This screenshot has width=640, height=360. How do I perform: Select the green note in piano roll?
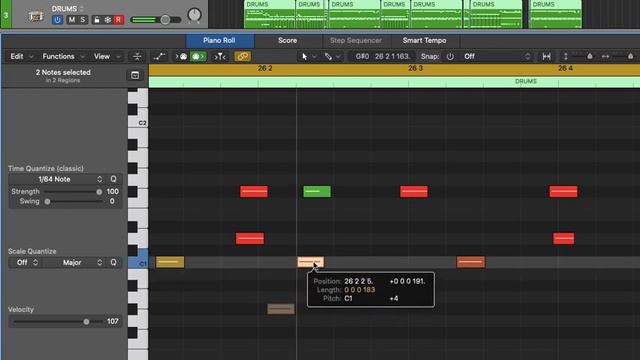tap(317, 191)
